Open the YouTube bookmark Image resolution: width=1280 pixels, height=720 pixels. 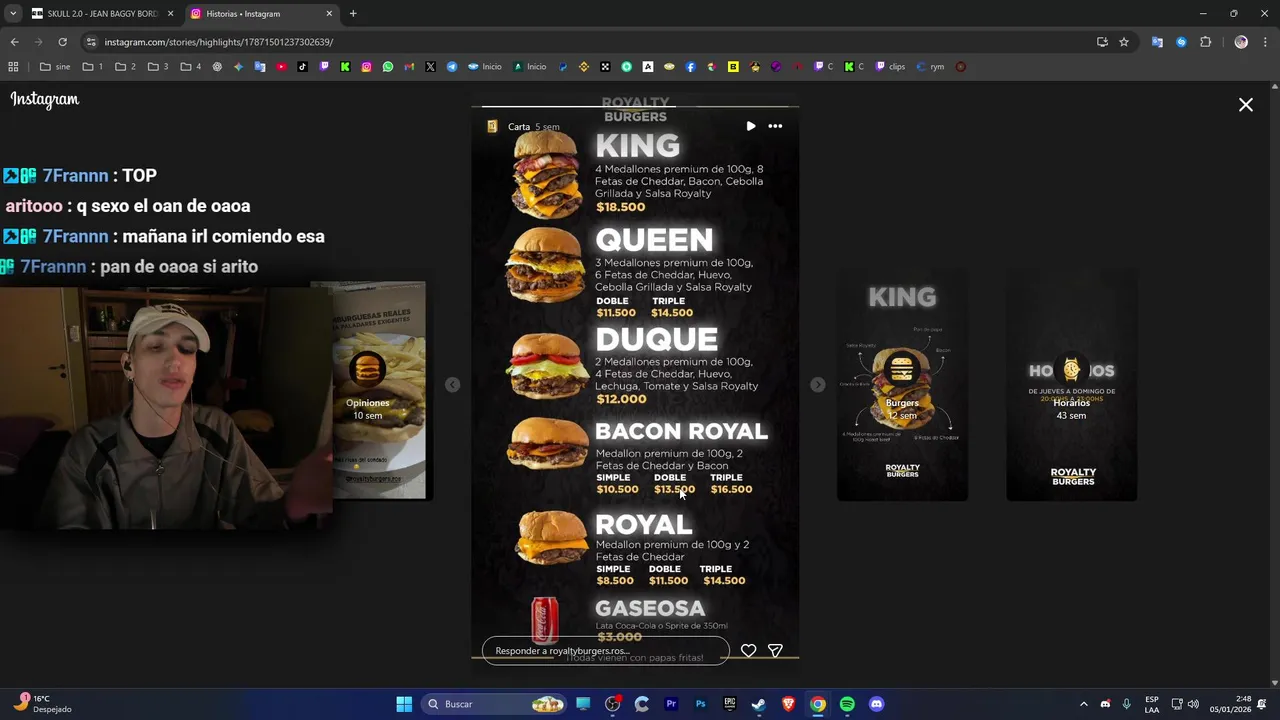coord(281,67)
